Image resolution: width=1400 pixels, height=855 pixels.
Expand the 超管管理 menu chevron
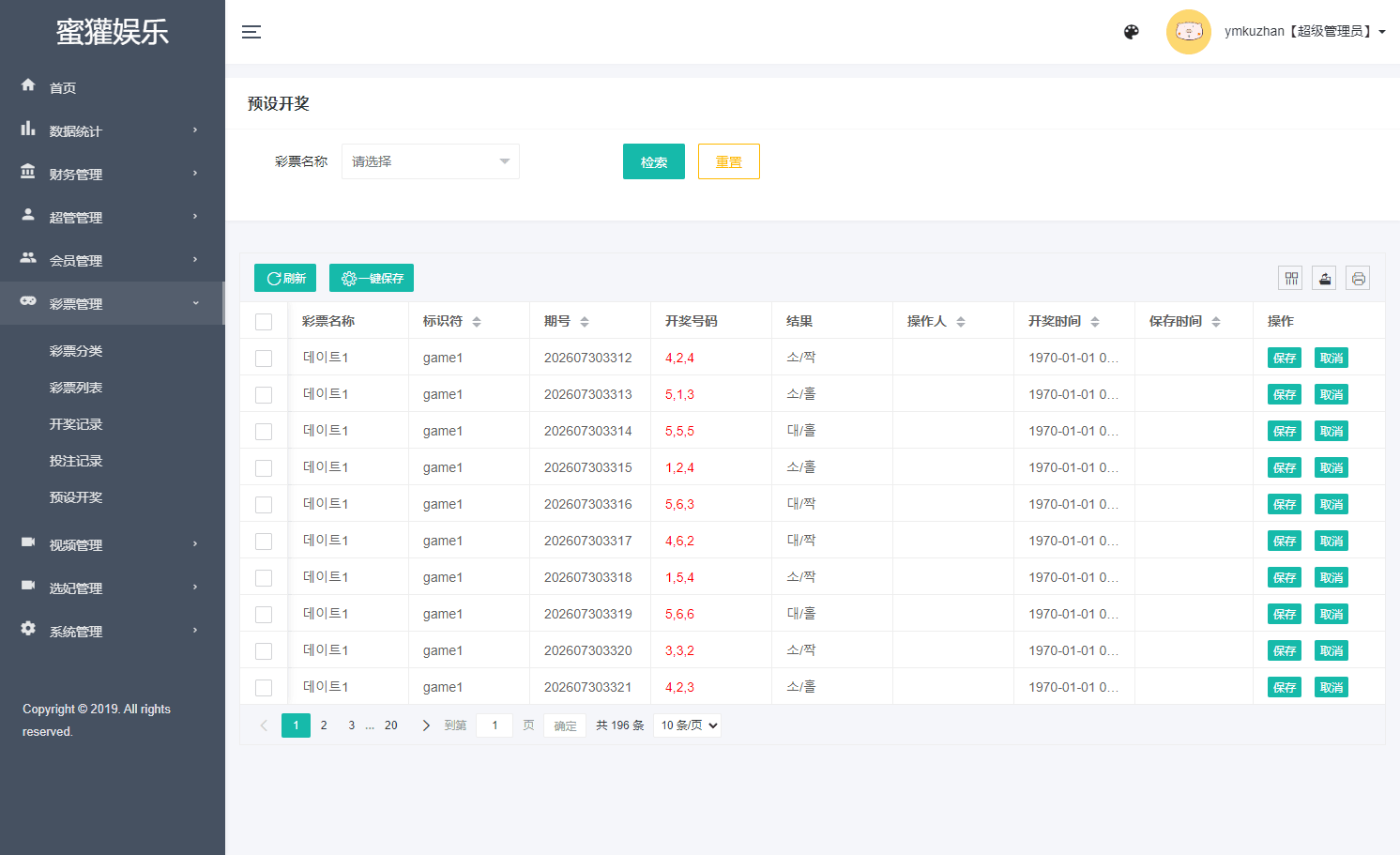(x=195, y=216)
